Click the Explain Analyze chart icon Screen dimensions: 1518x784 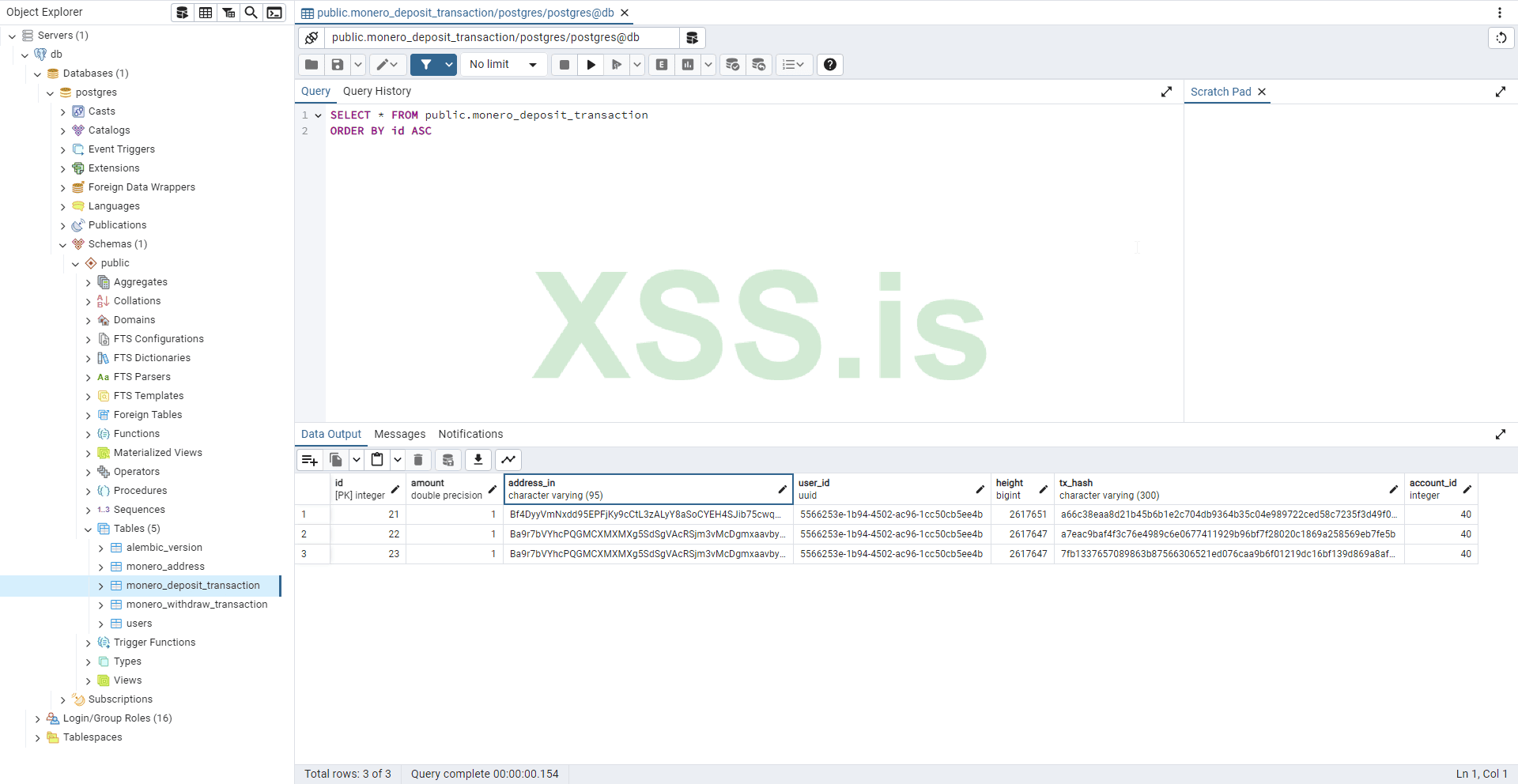[688, 65]
